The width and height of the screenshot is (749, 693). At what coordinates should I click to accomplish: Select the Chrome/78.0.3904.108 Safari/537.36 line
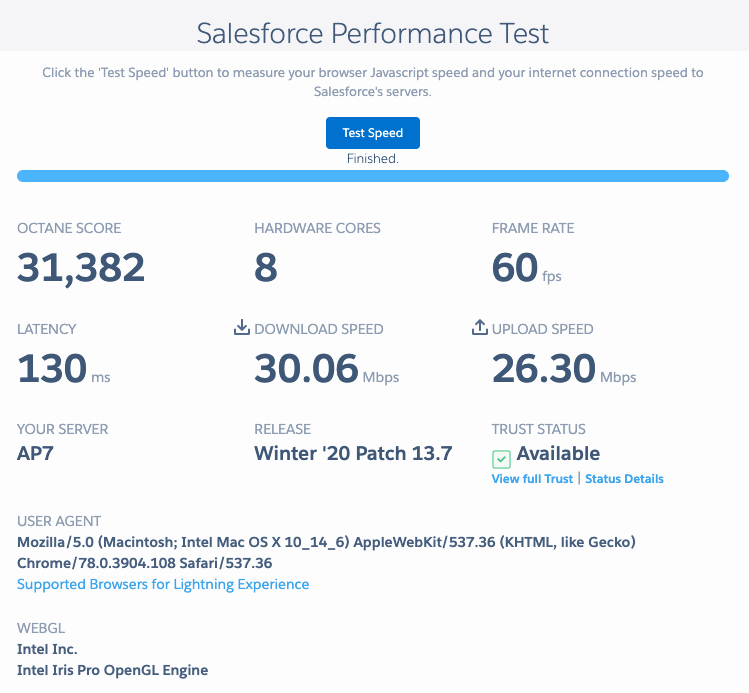144,563
